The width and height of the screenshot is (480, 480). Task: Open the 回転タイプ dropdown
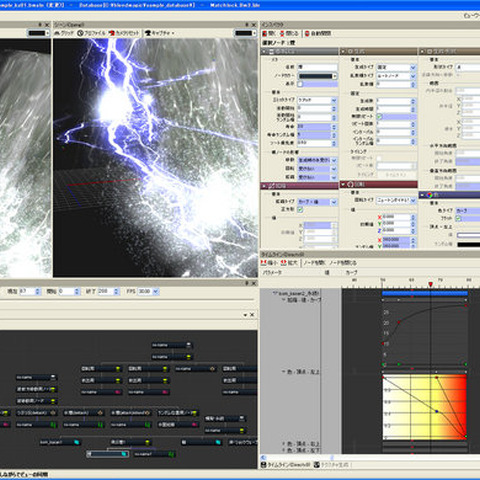[x=413, y=200]
